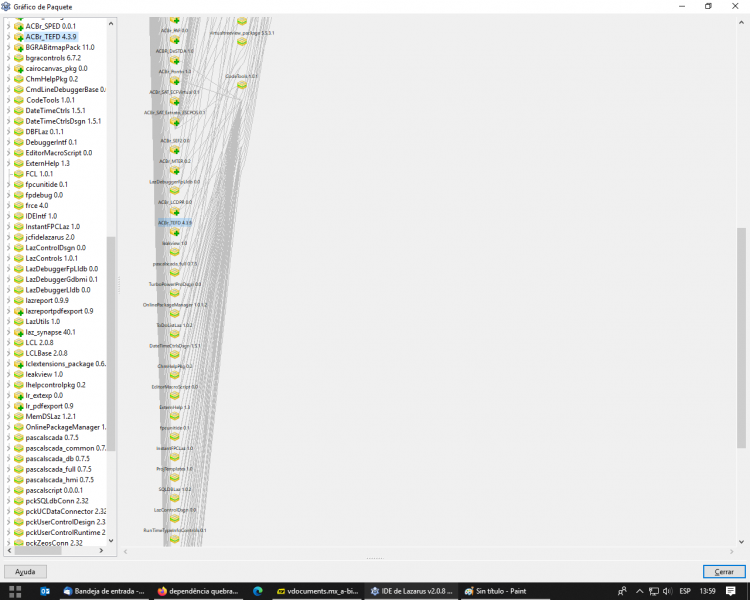Select the ToDoListLaz 1.0.2 graph node icon
Screen dimensions: 750x600
click(175, 334)
